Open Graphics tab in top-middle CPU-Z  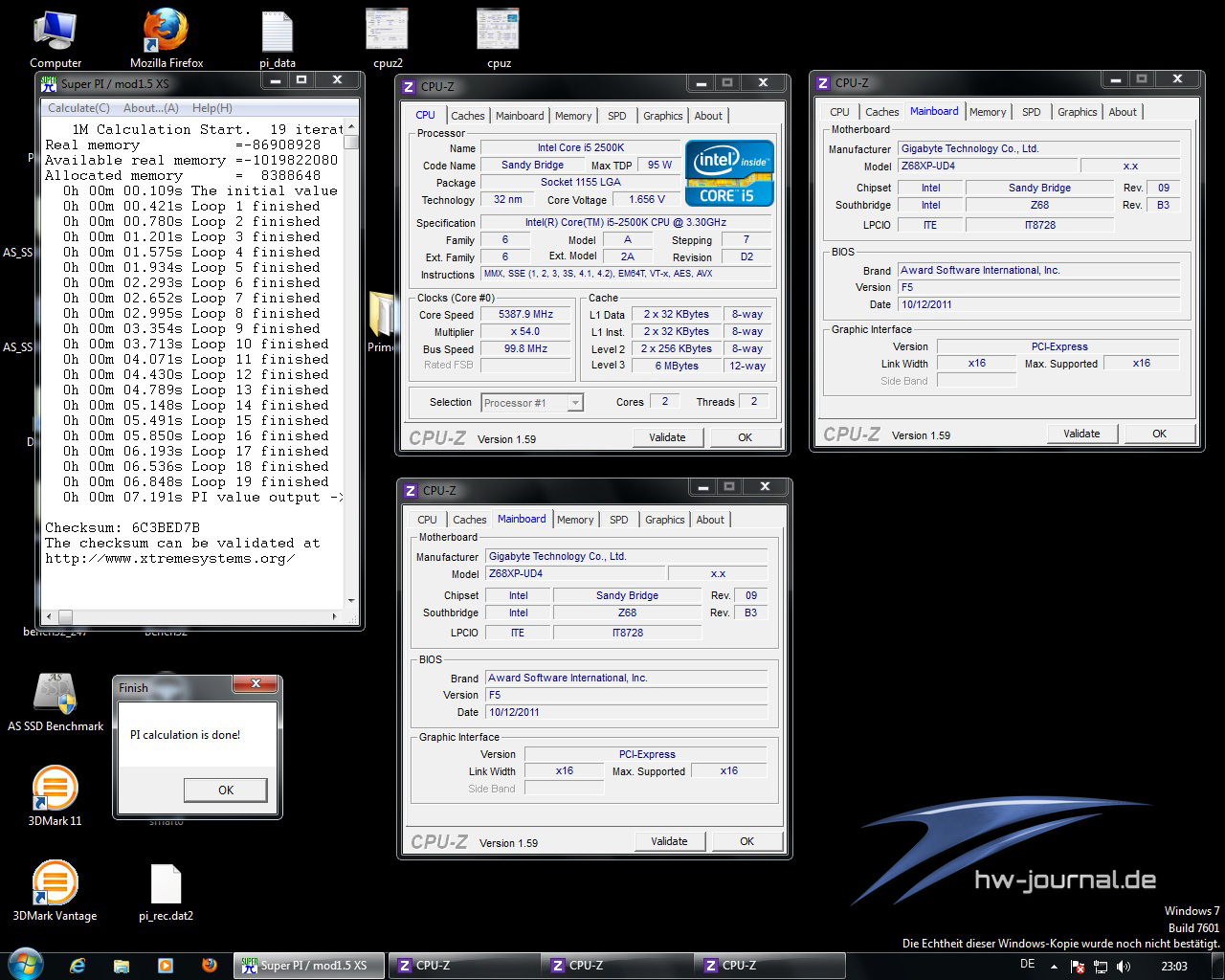point(663,116)
